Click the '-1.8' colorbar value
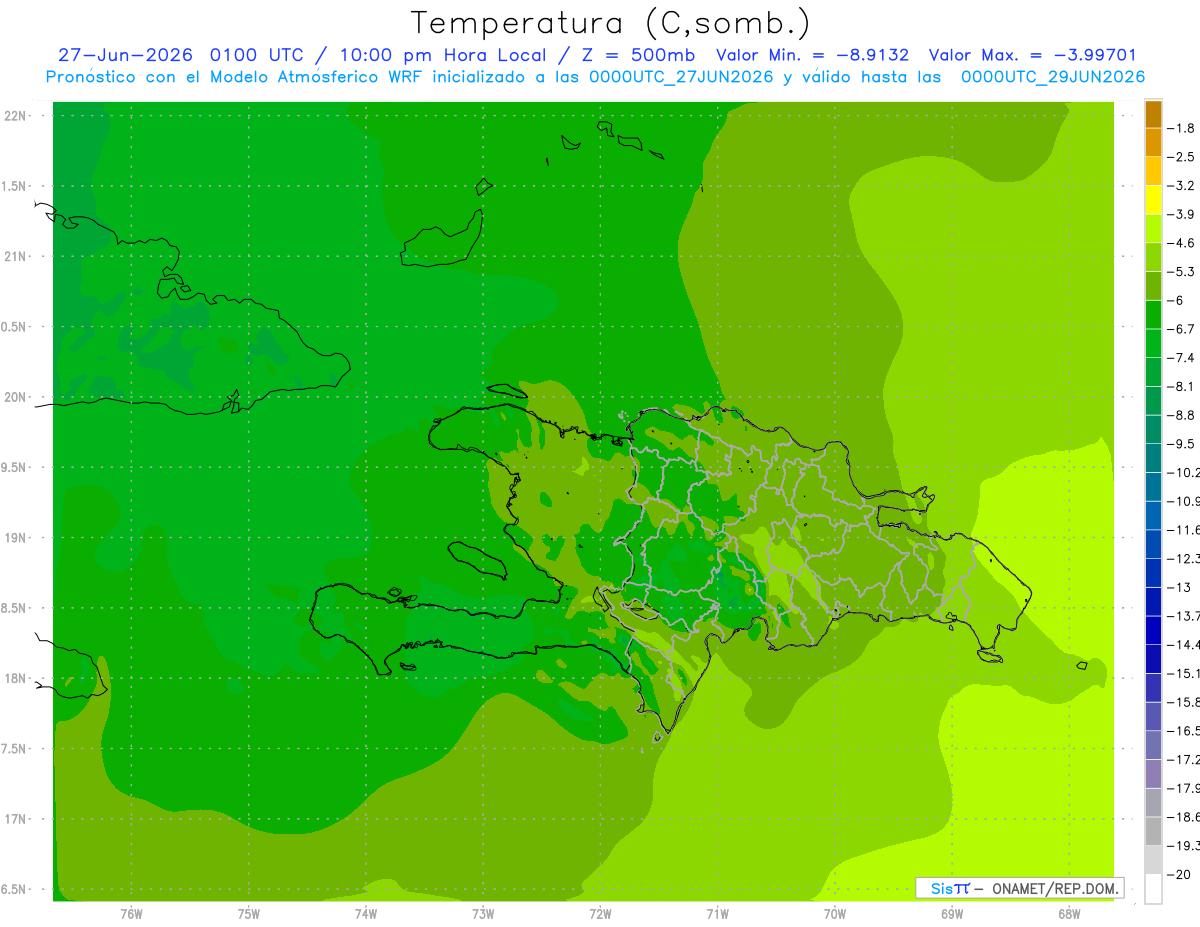The width and height of the screenshot is (1200, 927). pos(1182,128)
